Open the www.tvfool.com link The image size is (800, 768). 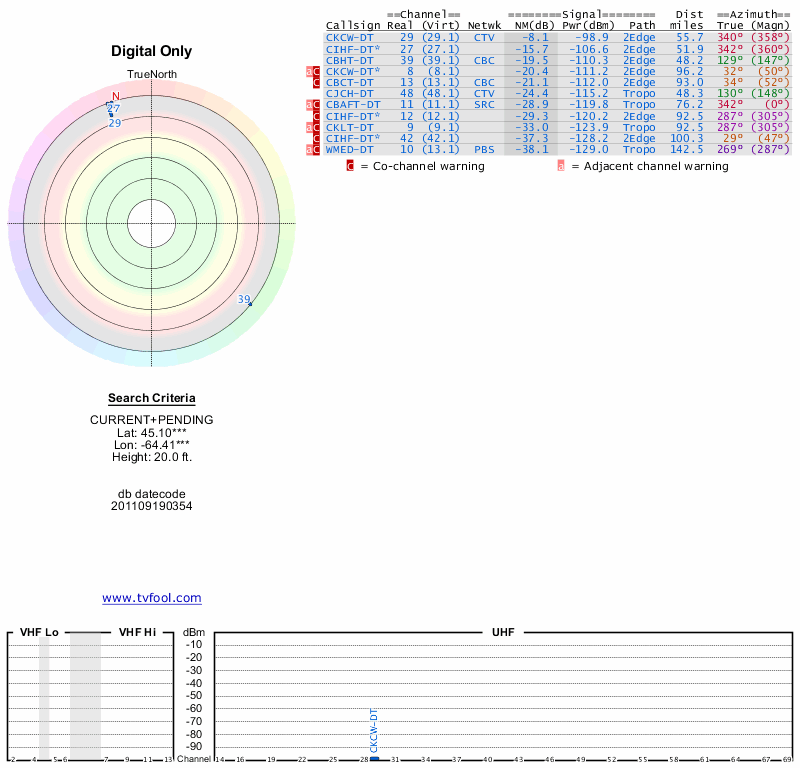pyautogui.click(x=152, y=598)
